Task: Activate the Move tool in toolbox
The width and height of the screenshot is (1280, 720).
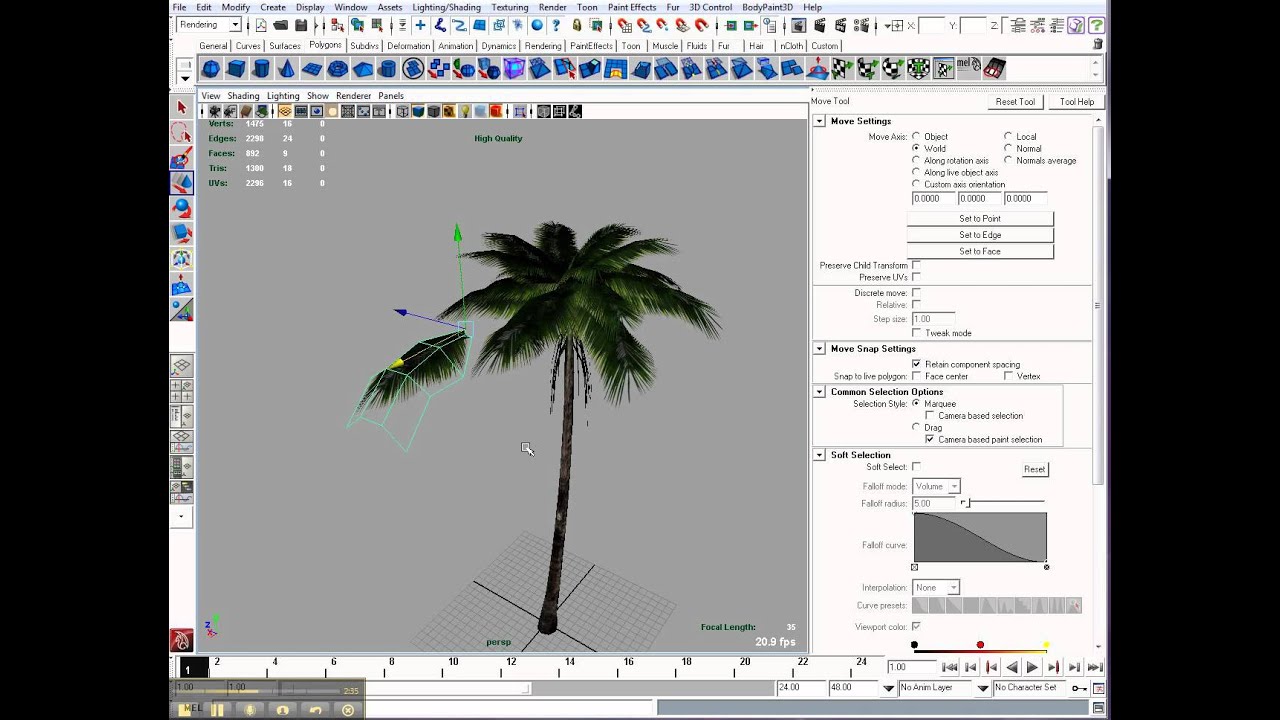Action: (181, 182)
